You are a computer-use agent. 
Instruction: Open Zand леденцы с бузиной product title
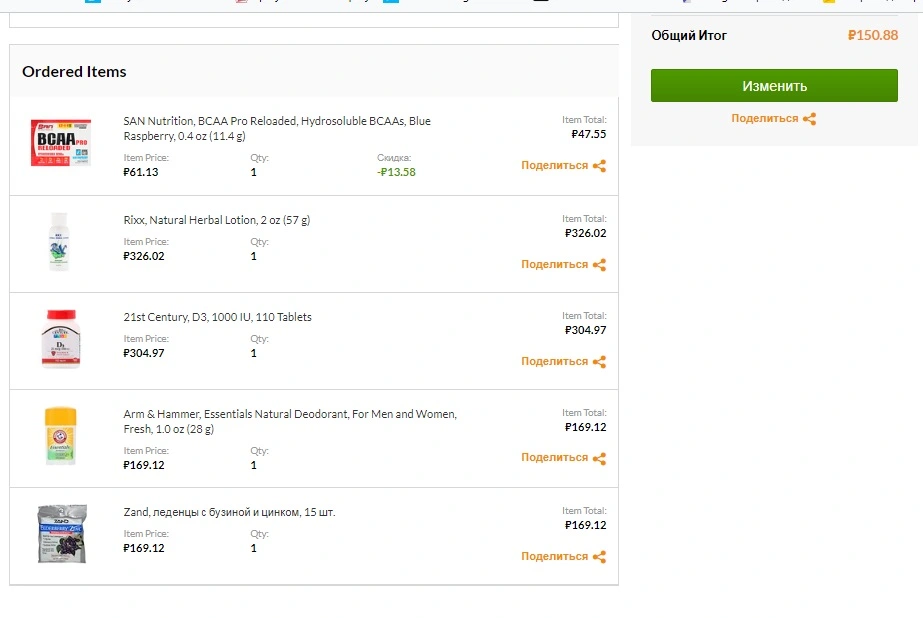(x=229, y=512)
